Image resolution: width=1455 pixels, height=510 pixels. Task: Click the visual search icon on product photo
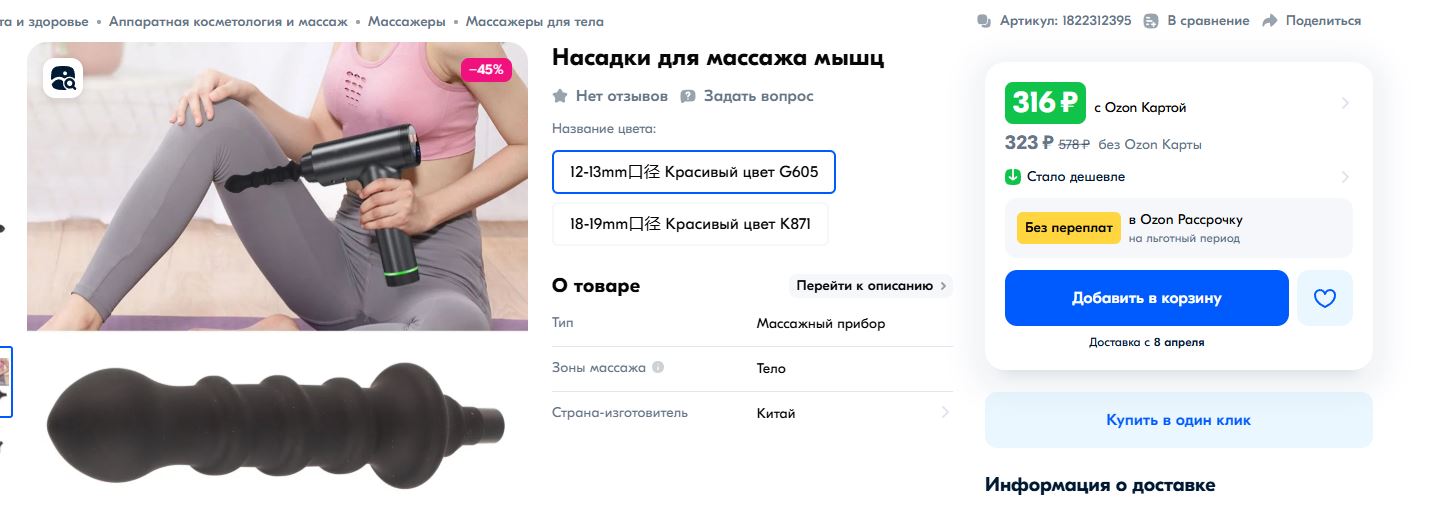tap(62, 78)
